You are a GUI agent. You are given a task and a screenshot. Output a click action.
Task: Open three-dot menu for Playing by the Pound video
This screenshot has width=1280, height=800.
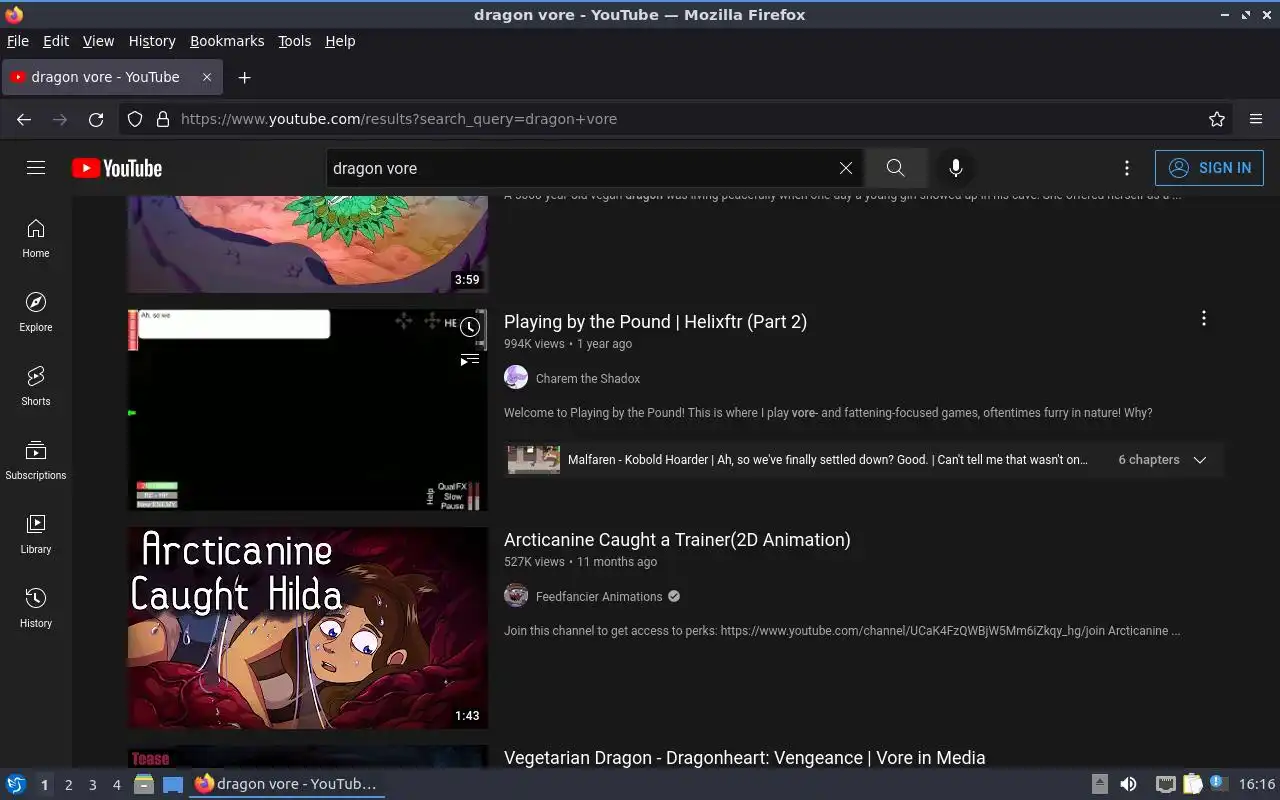1204,318
